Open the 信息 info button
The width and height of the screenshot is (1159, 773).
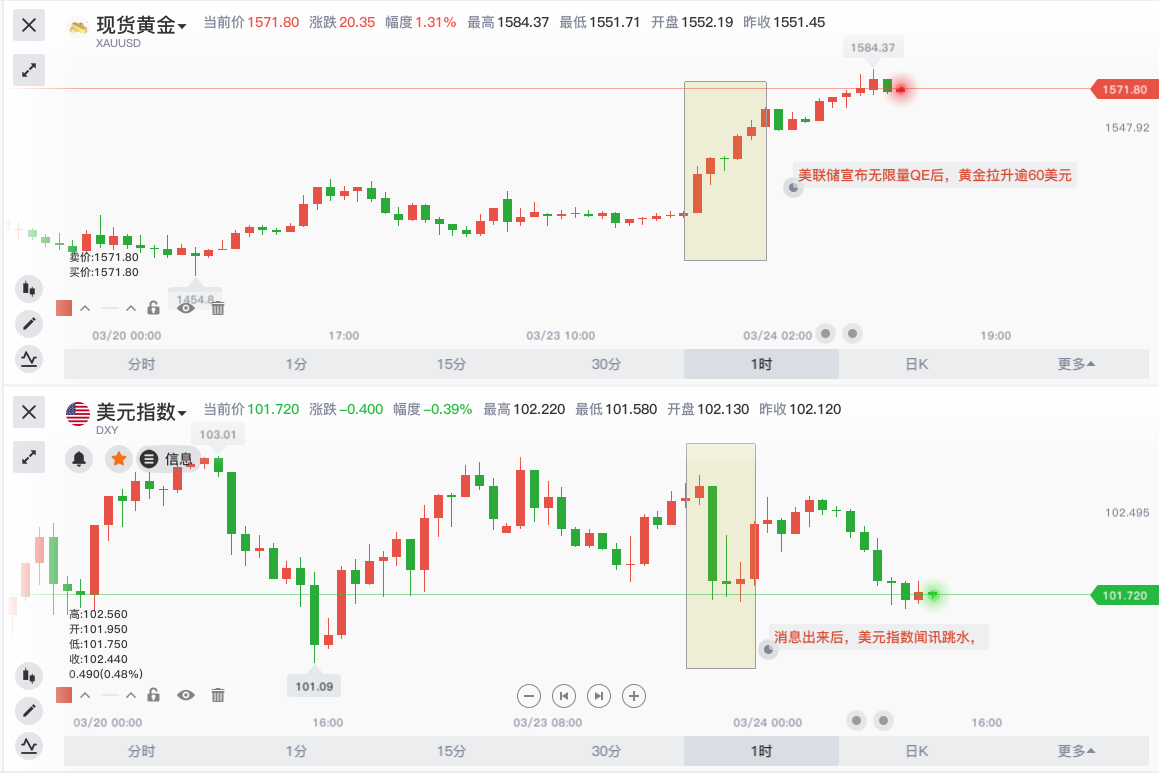tap(168, 459)
